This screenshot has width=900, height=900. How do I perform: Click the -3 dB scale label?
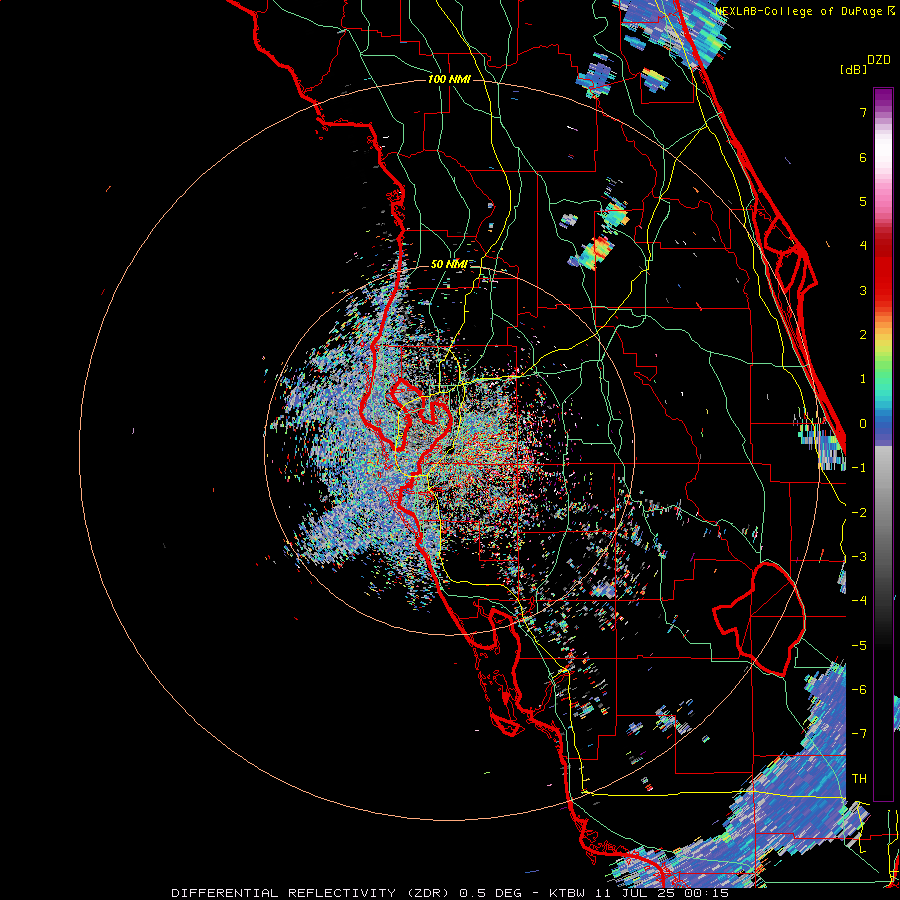pyautogui.click(x=859, y=557)
